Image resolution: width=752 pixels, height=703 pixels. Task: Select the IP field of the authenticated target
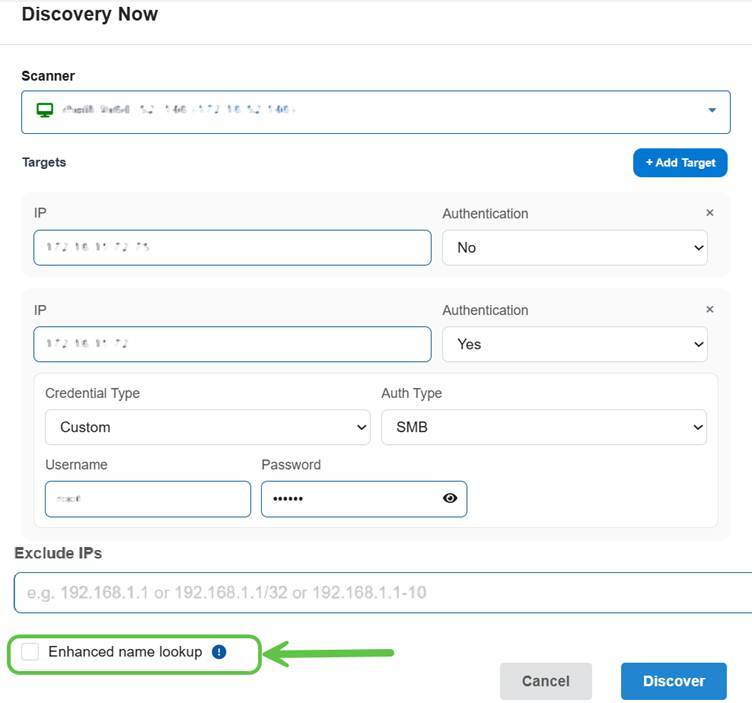pos(232,344)
